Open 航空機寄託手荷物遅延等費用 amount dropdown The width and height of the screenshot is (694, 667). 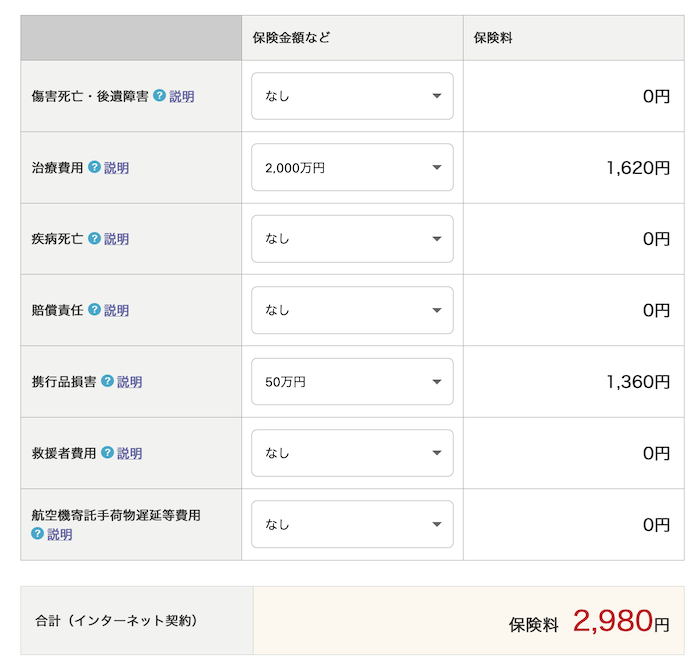tap(352, 524)
